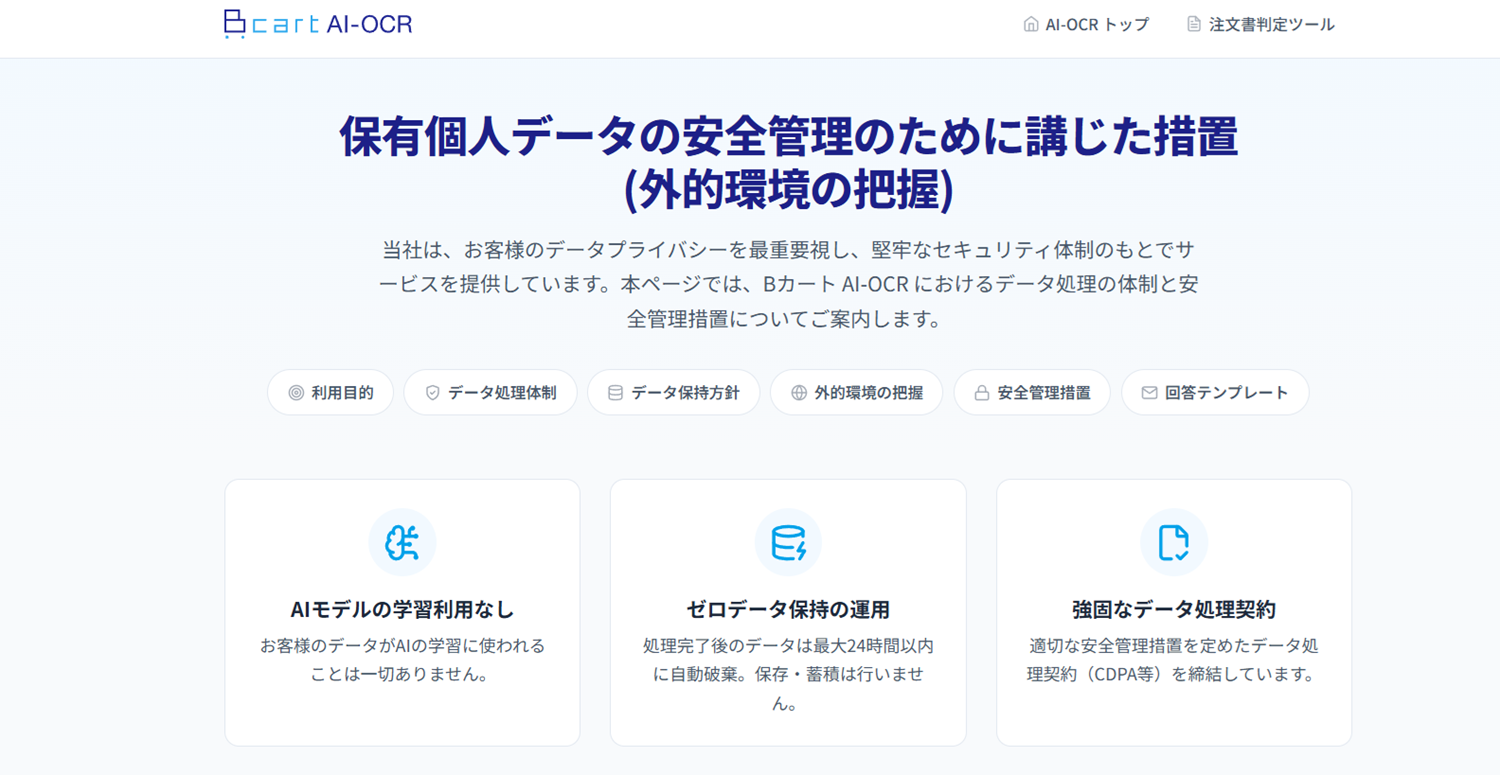Click the brain icon above AIモデルの学習利用なし
This screenshot has width=1500, height=775.
(x=402, y=542)
